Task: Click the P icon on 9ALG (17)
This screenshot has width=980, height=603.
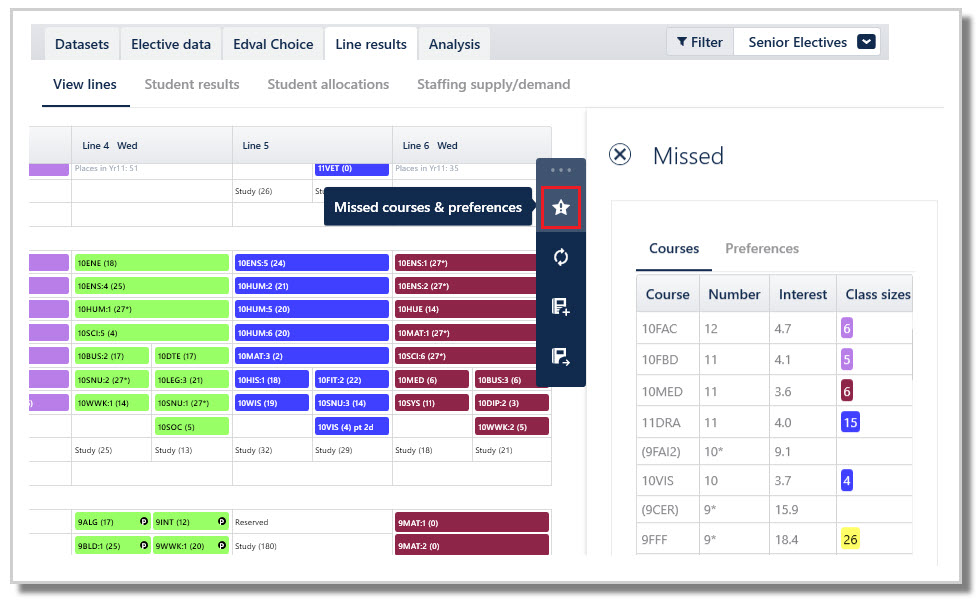Action: tap(144, 521)
